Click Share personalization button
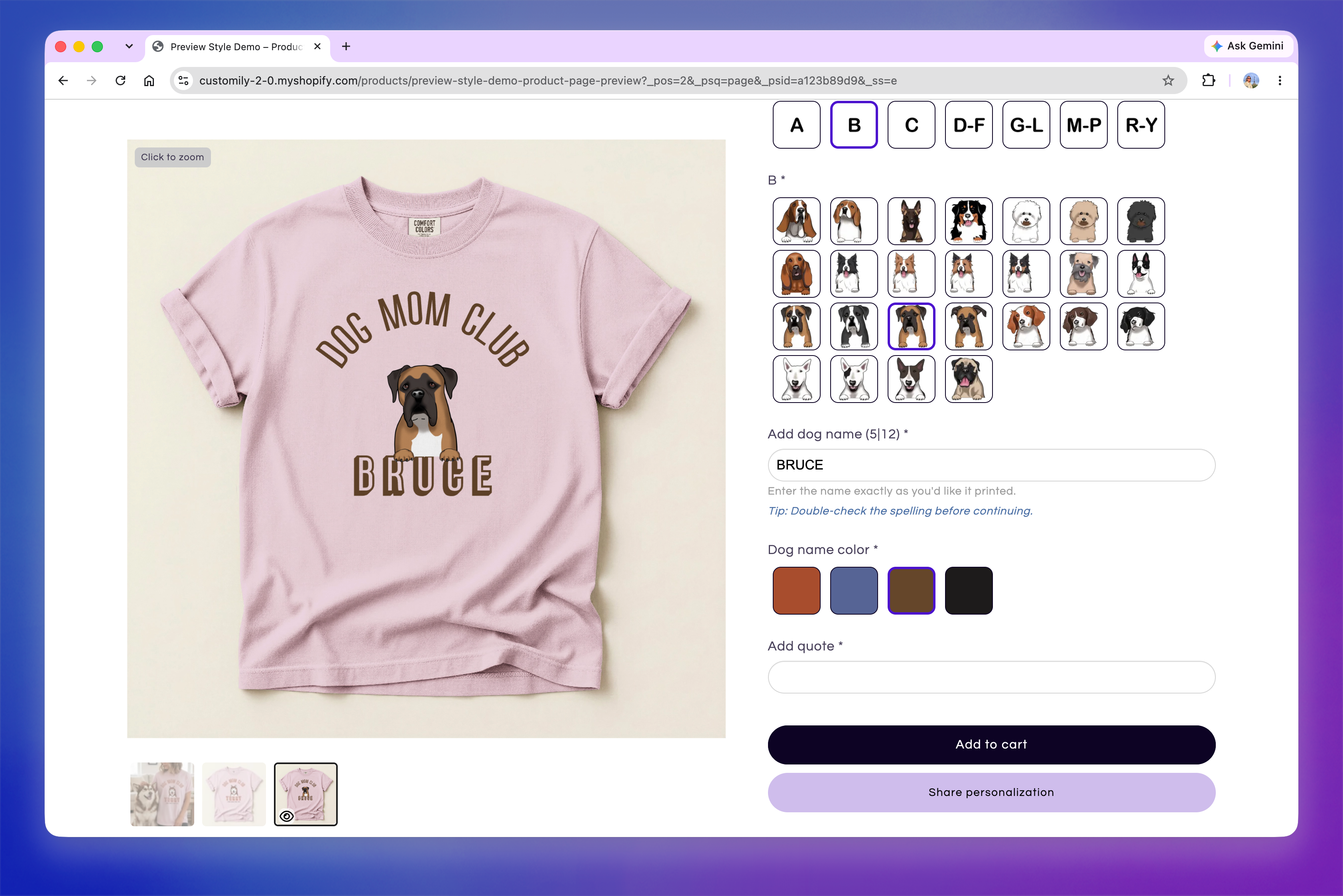Viewport: 1343px width, 896px height. pyautogui.click(x=991, y=792)
